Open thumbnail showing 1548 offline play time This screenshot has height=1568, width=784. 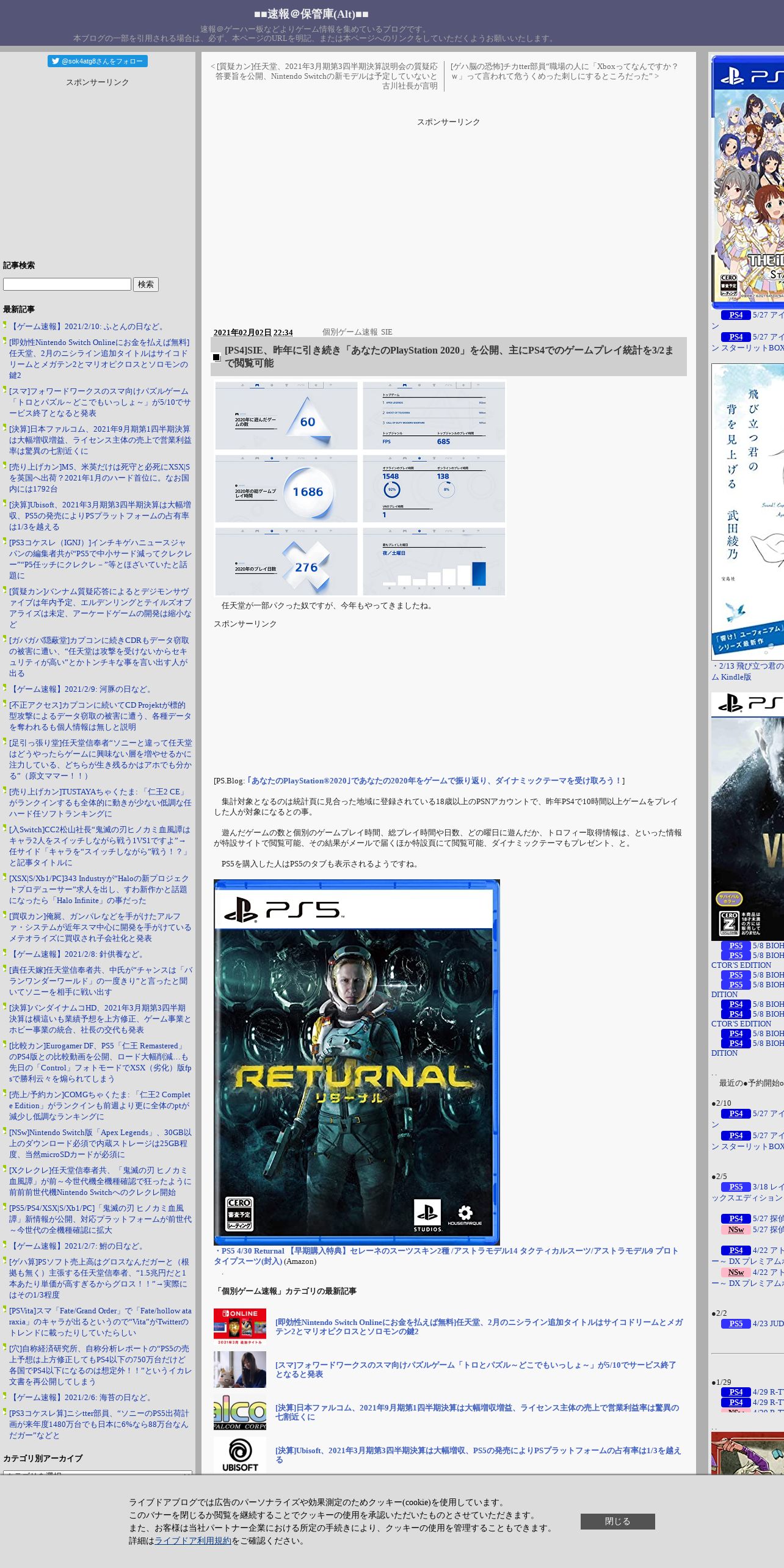434,488
